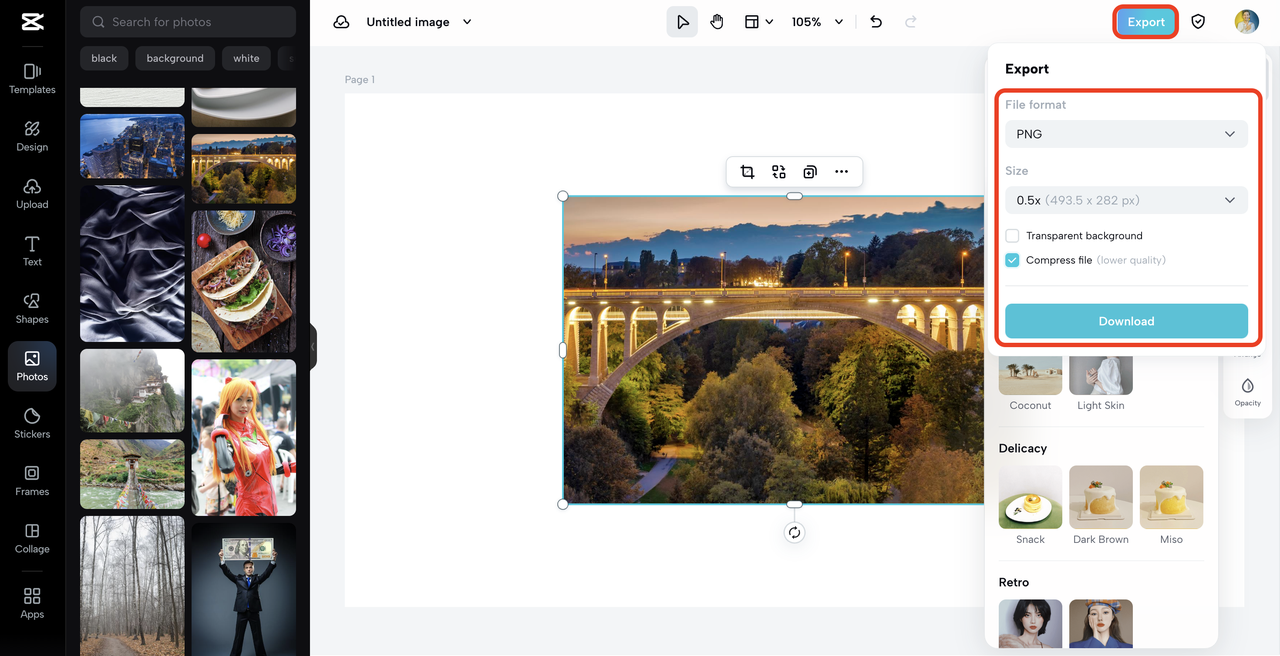Screen dimensions: 1280x656
Task: Open the Opacity control
Action: pyautogui.click(x=1247, y=391)
